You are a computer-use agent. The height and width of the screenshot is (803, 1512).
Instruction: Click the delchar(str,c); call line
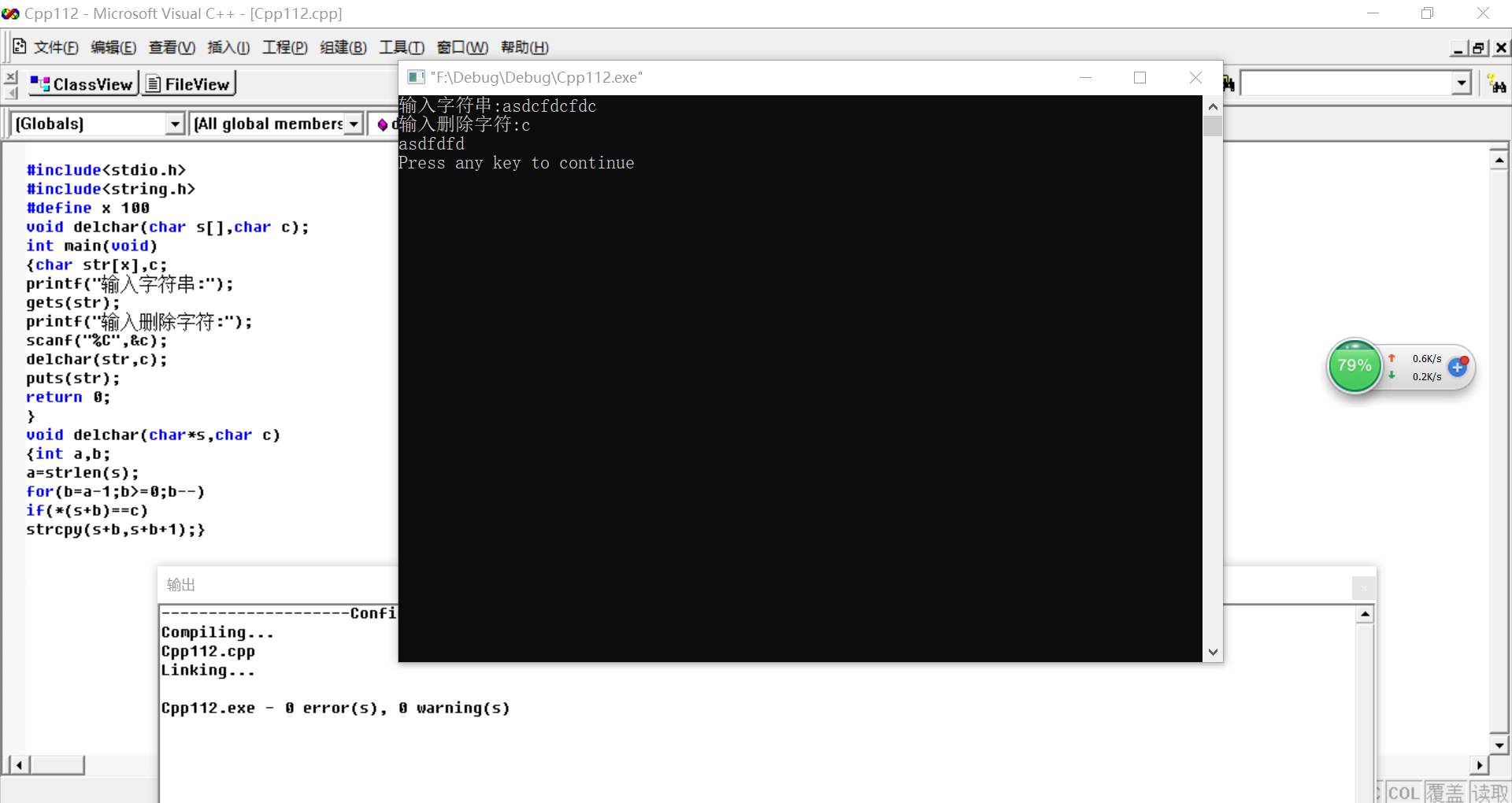97,359
